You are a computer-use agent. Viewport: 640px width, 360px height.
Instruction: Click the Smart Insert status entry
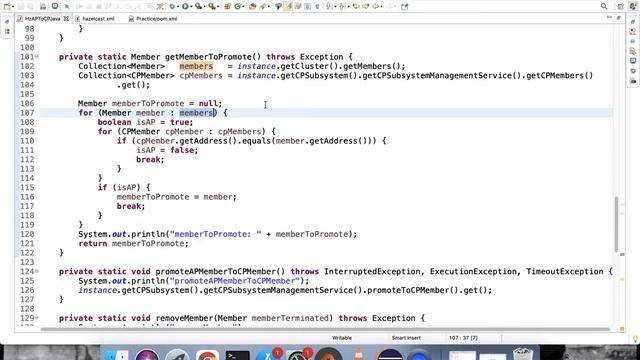[x=406, y=338]
